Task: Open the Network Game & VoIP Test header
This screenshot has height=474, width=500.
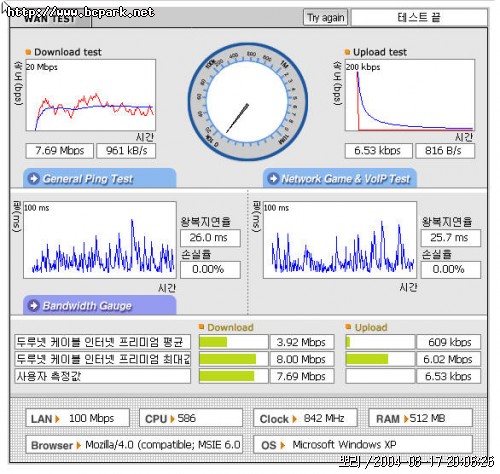Action: (340, 178)
